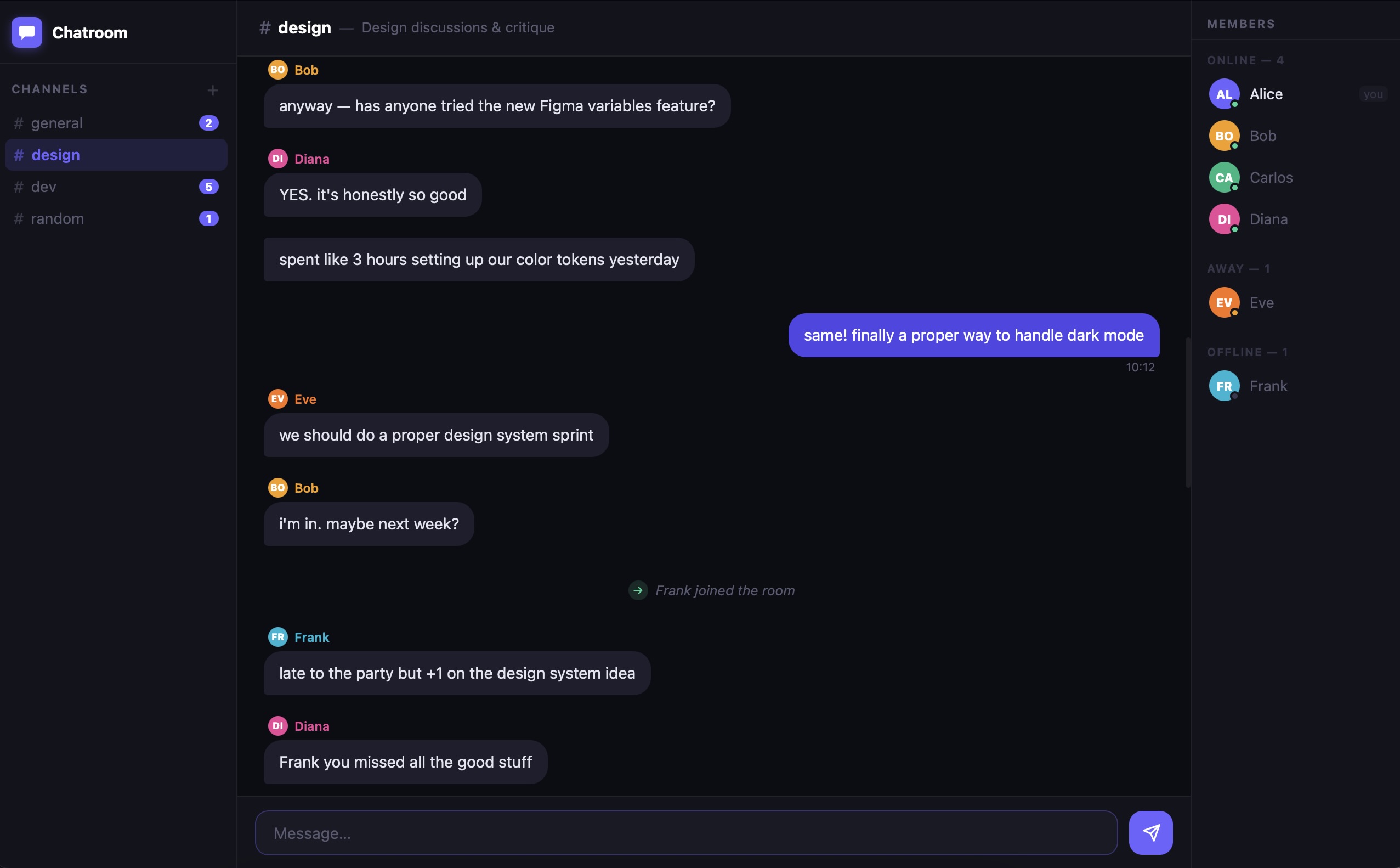Click the unread badge on #dev
1400x868 pixels.
click(x=209, y=186)
